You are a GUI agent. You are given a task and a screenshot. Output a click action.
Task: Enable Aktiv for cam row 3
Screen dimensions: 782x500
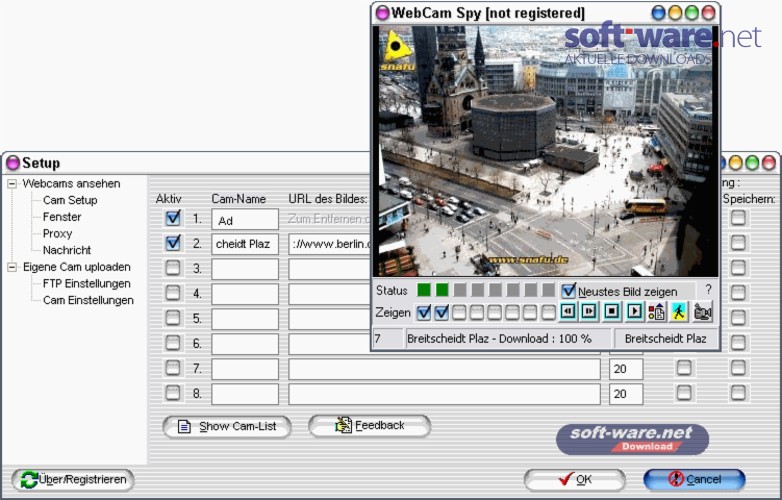173,268
